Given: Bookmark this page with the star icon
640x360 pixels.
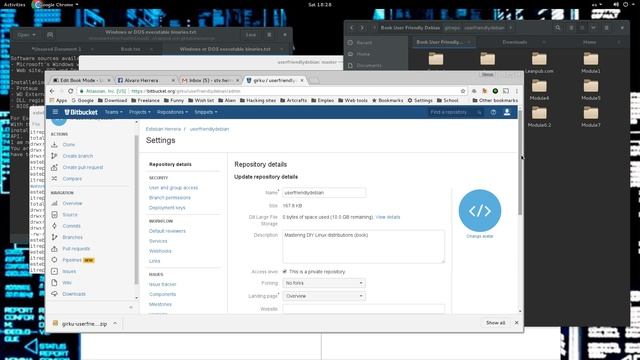Looking at the screenshot, I should coord(463,91).
